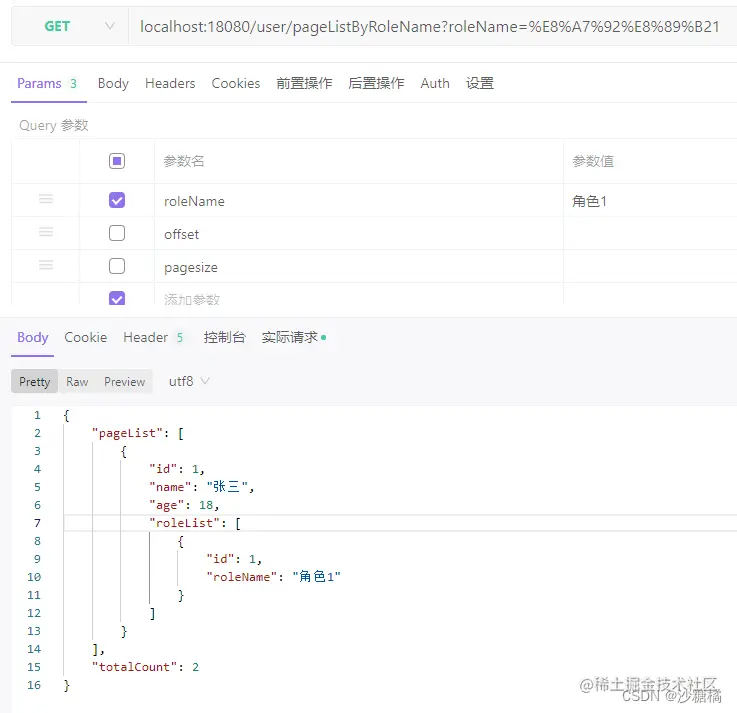Open the 实际请求 tab
Screen dimensions: 737x713
294,337
